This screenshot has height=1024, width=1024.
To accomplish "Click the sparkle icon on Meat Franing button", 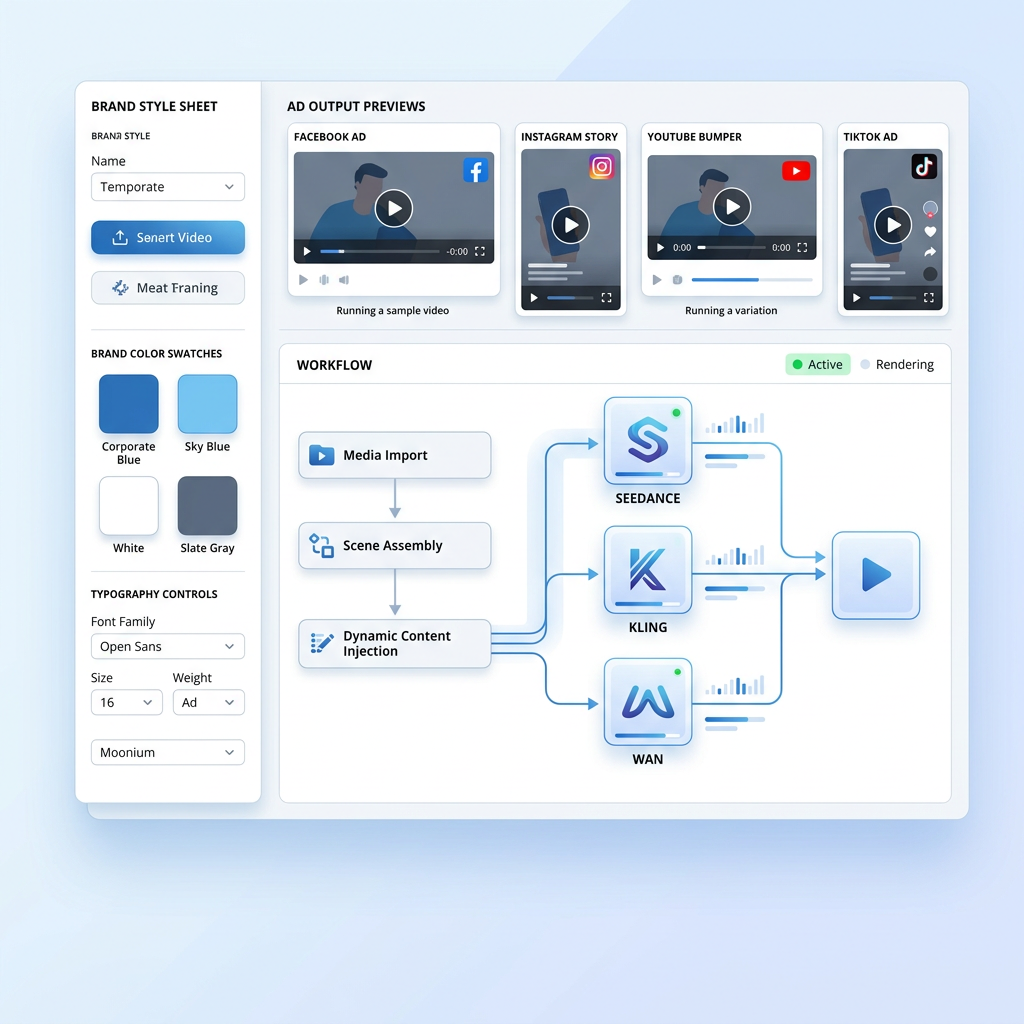I will 120,288.
